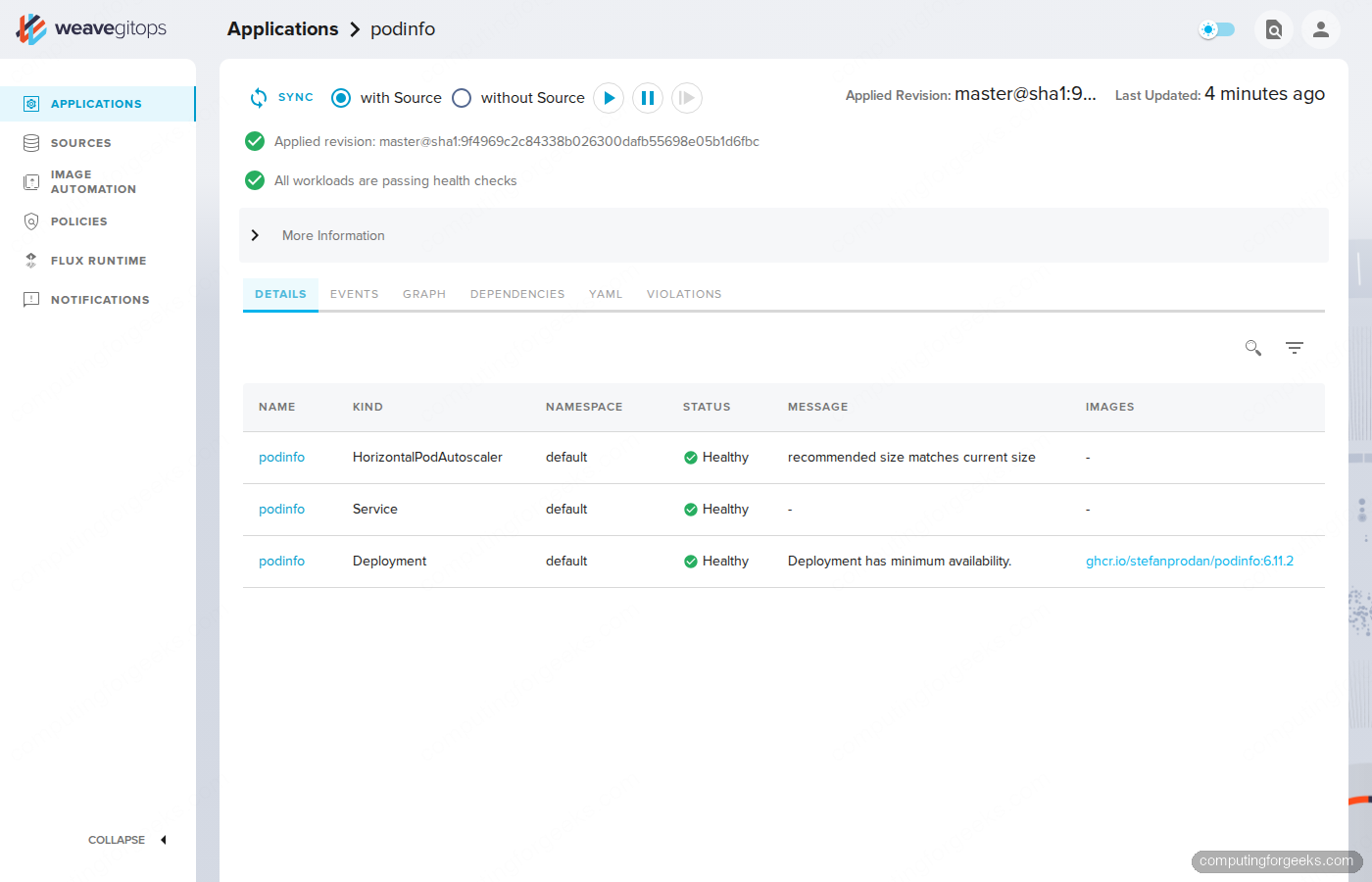Switch to the Graph tab

point(424,294)
